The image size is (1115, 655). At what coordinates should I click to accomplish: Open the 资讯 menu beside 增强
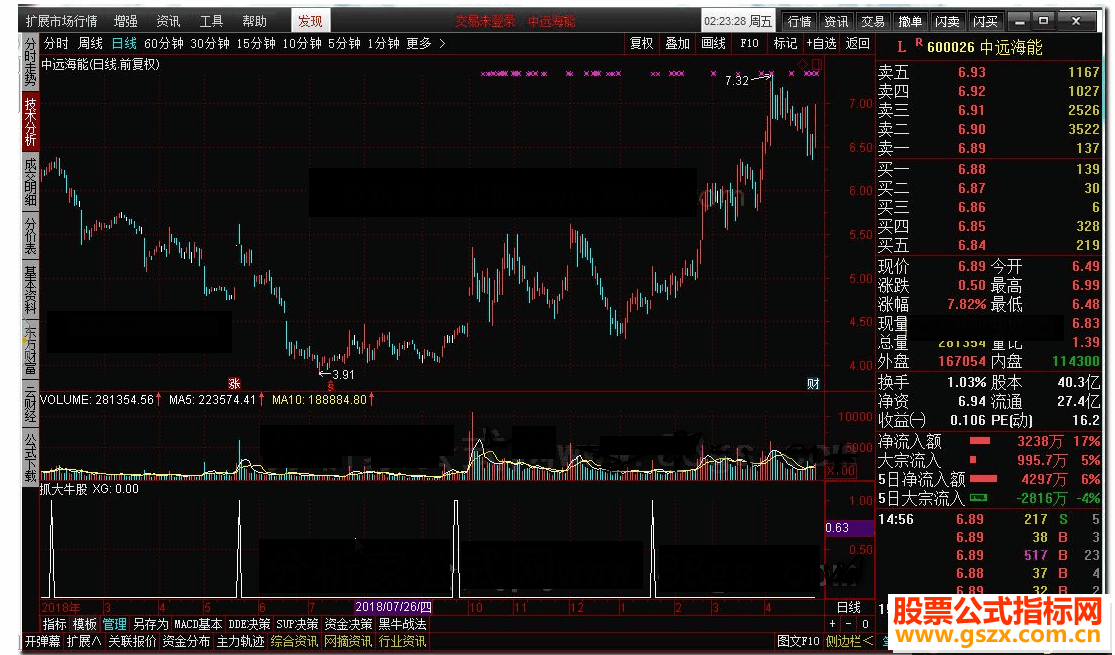(169, 21)
